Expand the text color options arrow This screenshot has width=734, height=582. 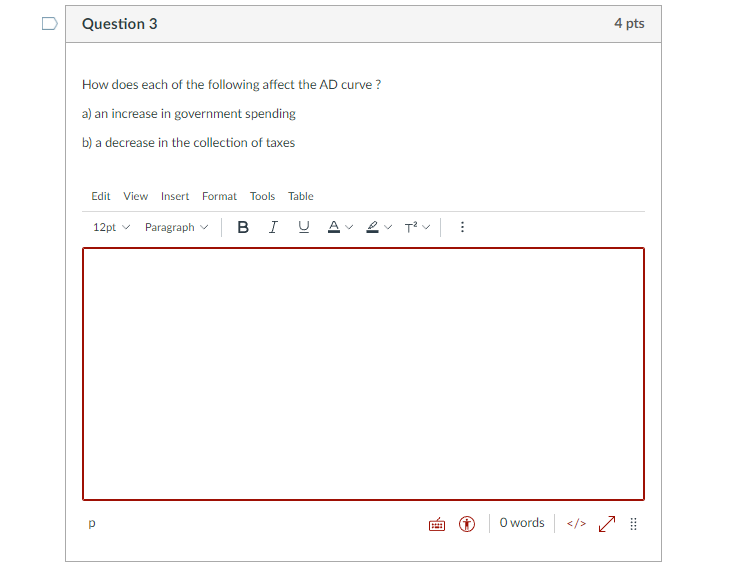click(349, 228)
